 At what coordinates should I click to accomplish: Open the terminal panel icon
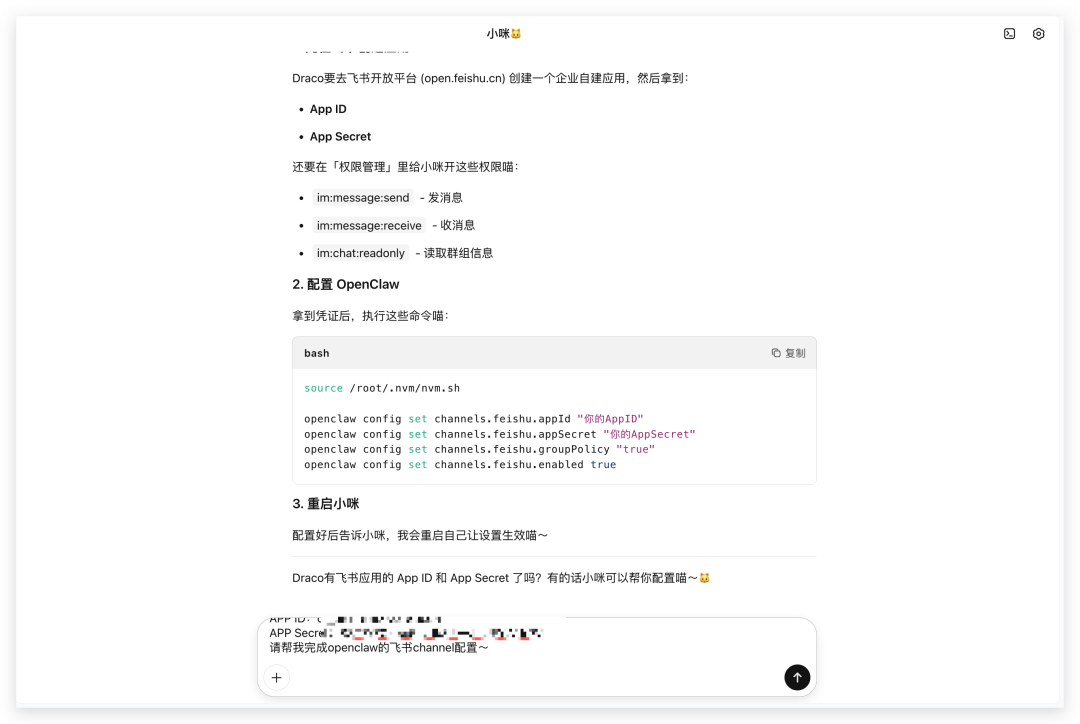click(1009, 34)
